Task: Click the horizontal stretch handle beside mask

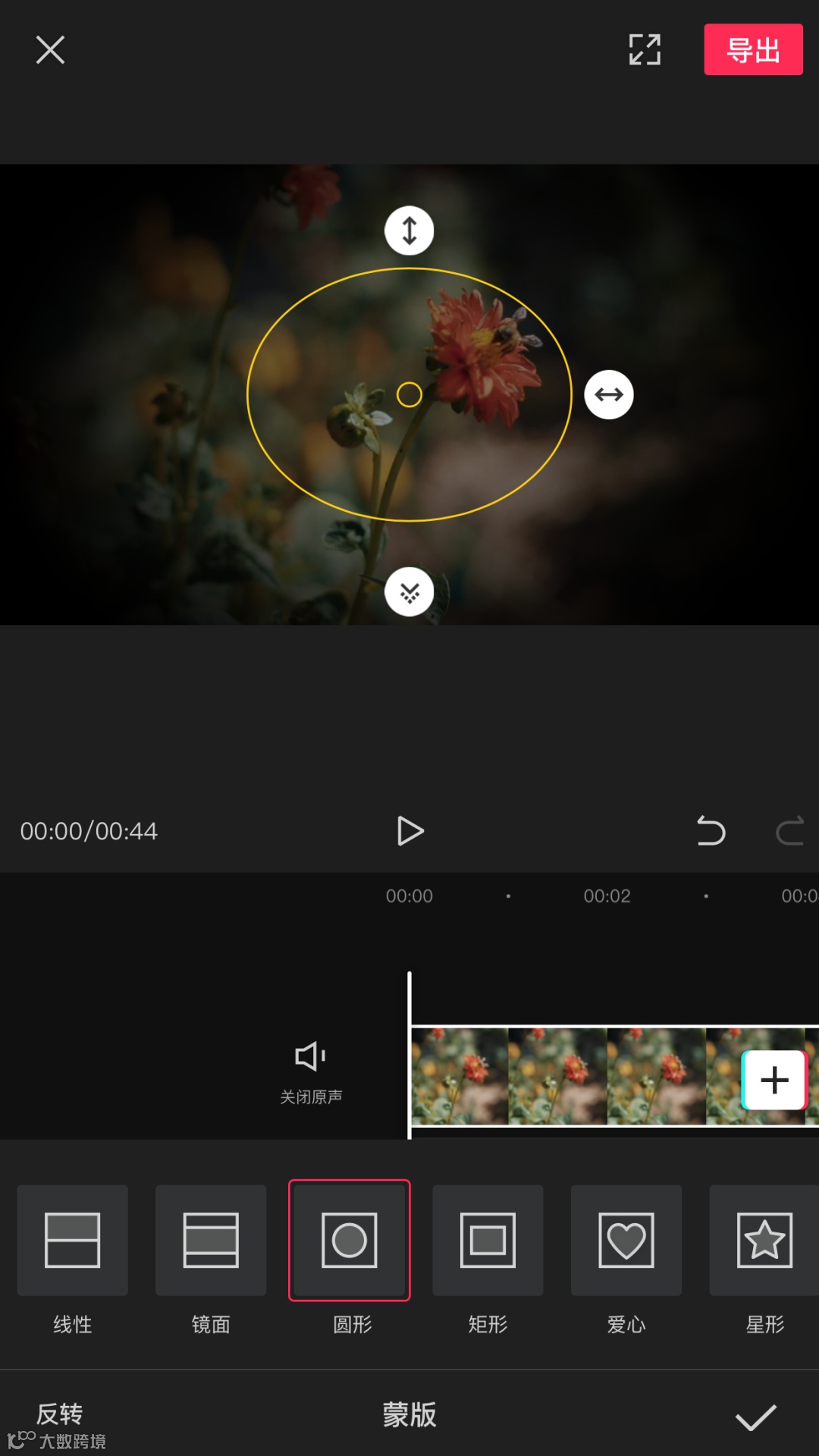Action: pyautogui.click(x=609, y=394)
